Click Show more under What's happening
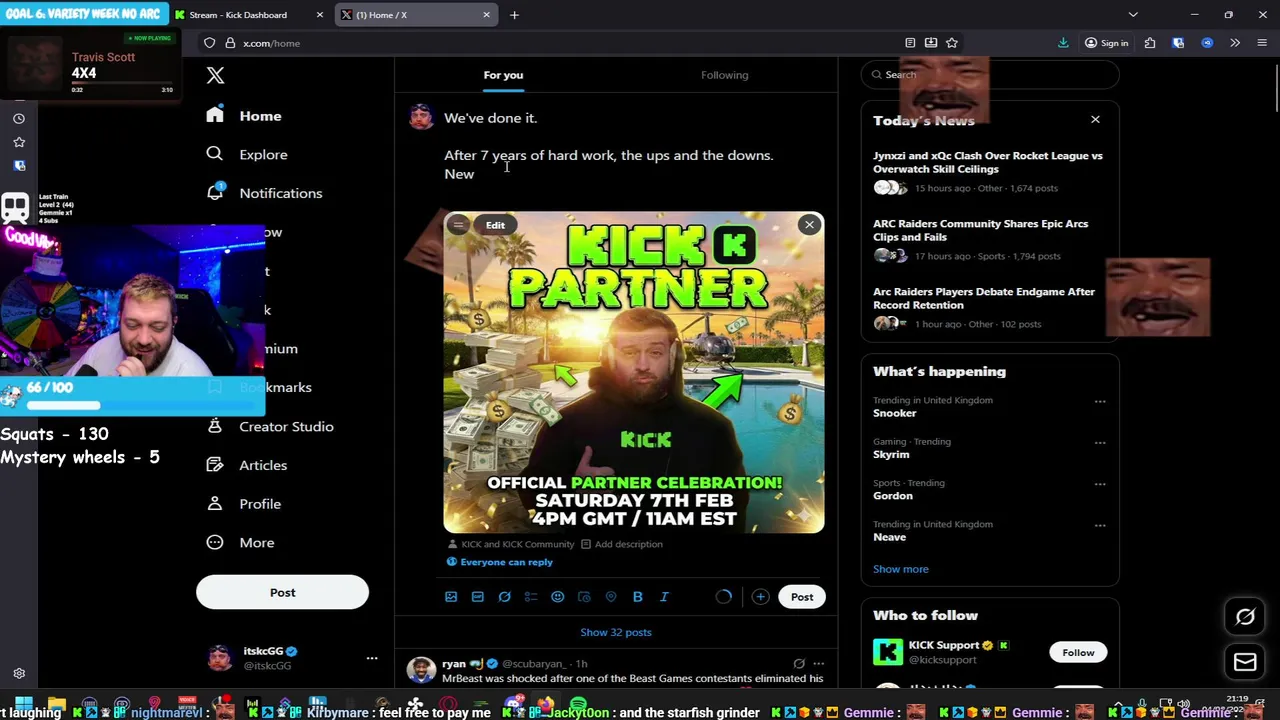 (x=901, y=569)
